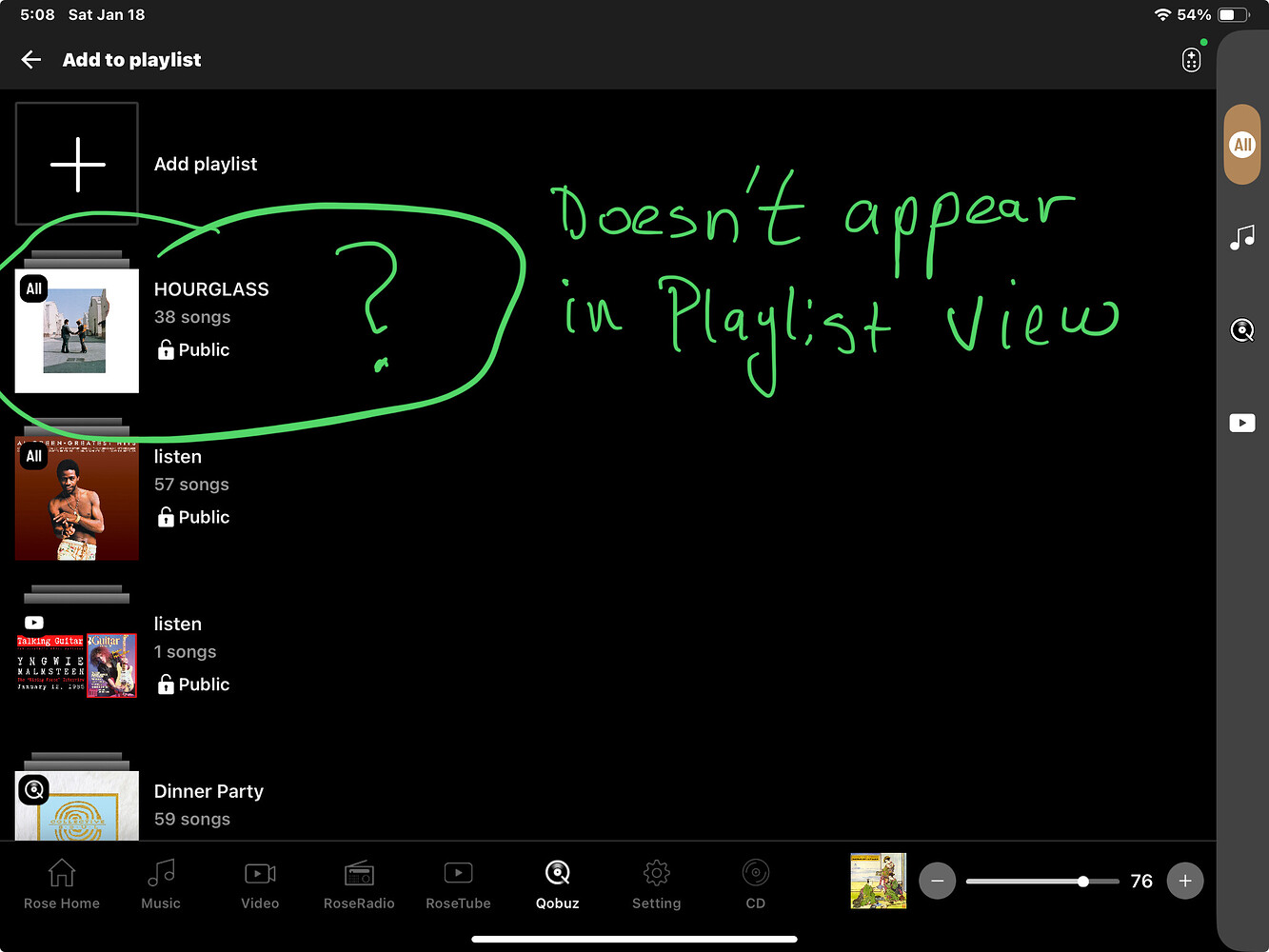The height and width of the screenshot is (952, 1269).
Task: Filter by YouTube icon in right sidebar
Action: (1242, 423)
